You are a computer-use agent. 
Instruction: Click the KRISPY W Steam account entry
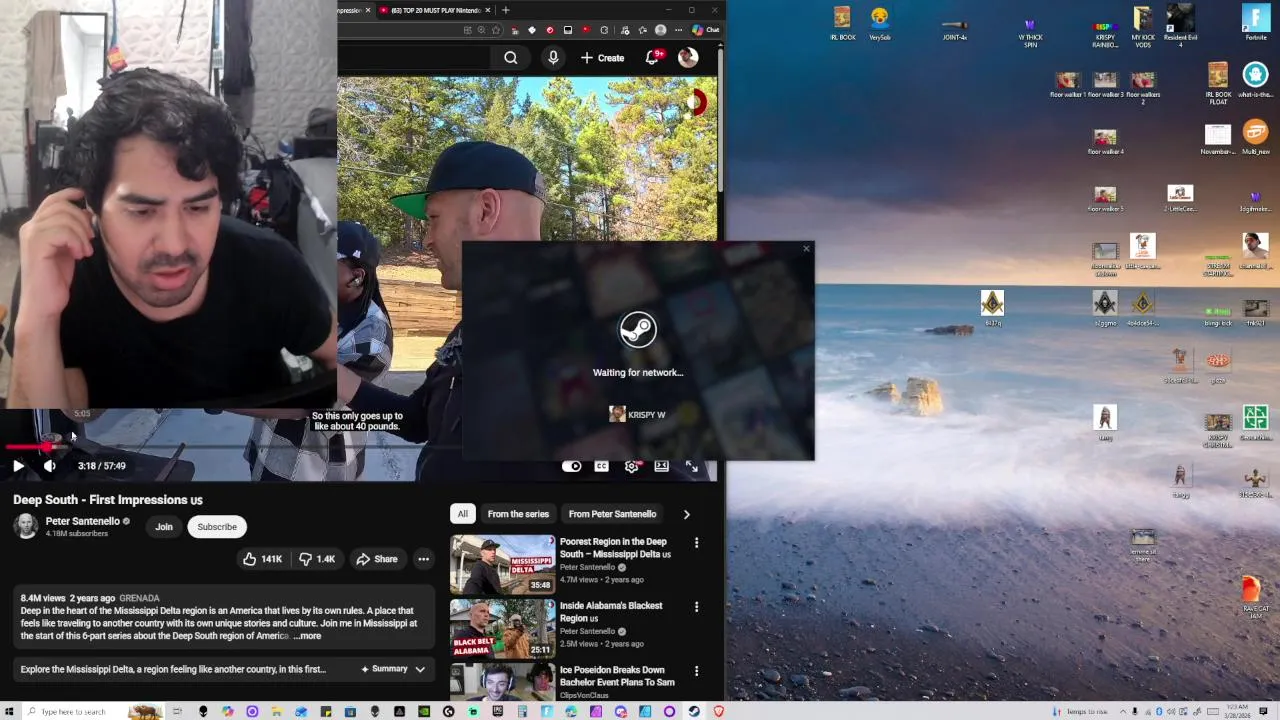click(637, 414)
